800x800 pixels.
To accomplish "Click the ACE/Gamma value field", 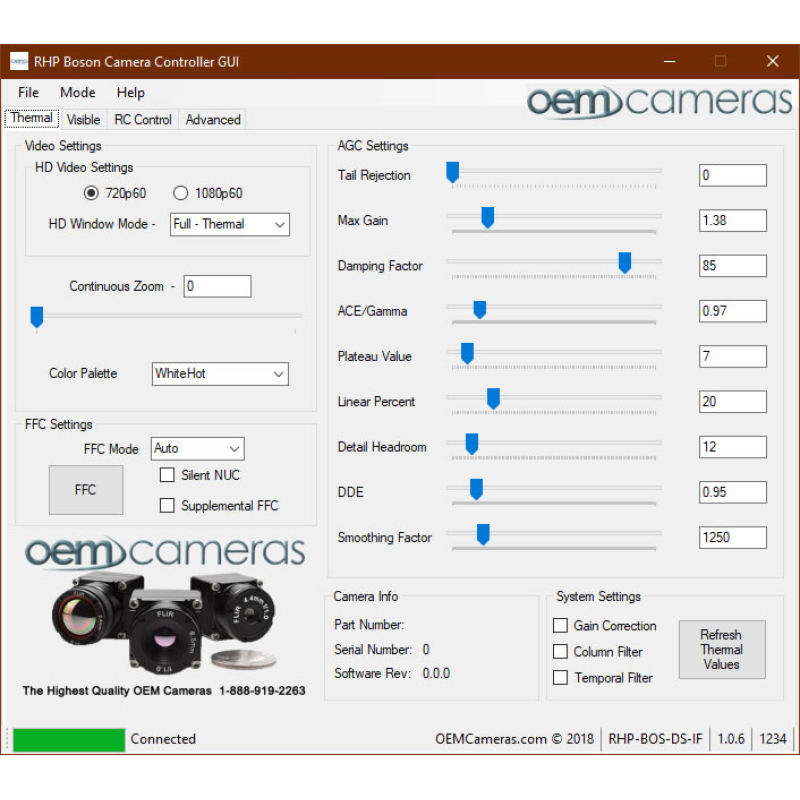I will click(733, 311).
